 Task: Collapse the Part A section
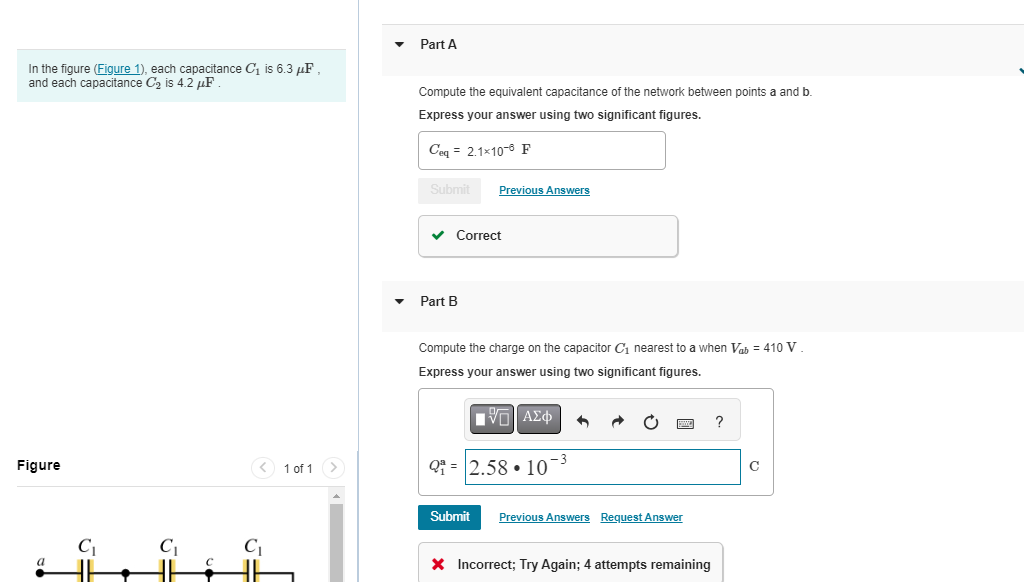(x=398, y=44)
